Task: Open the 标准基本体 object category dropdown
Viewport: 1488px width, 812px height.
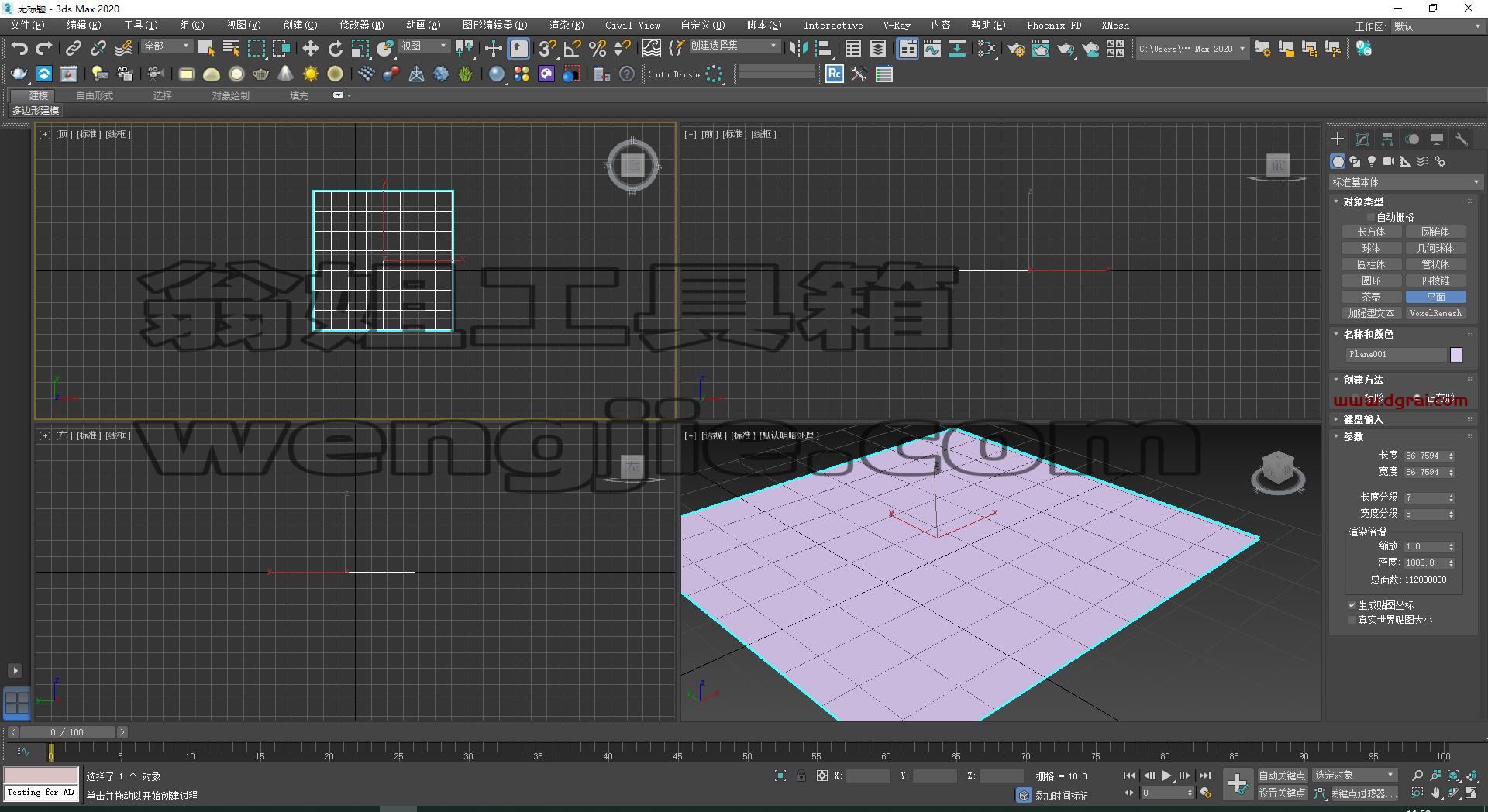Action: tap(1405, 182)
